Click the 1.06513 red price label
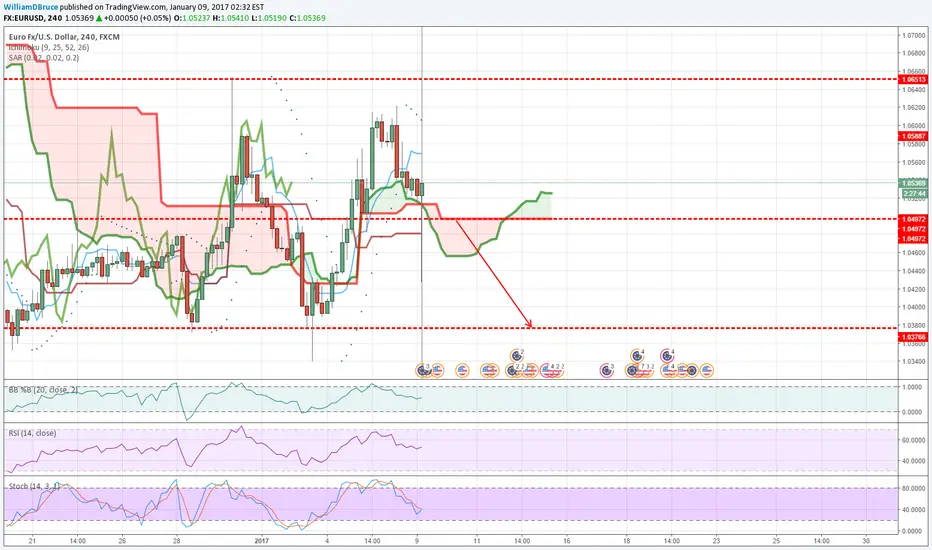The image size is (932, 550). (914, 79)
